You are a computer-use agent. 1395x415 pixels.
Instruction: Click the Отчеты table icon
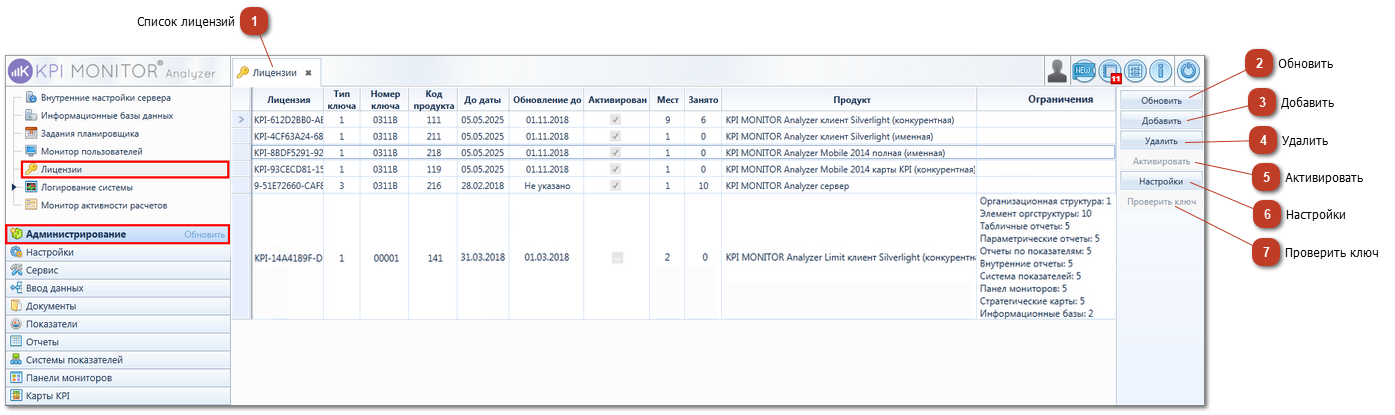coord(16,342)
